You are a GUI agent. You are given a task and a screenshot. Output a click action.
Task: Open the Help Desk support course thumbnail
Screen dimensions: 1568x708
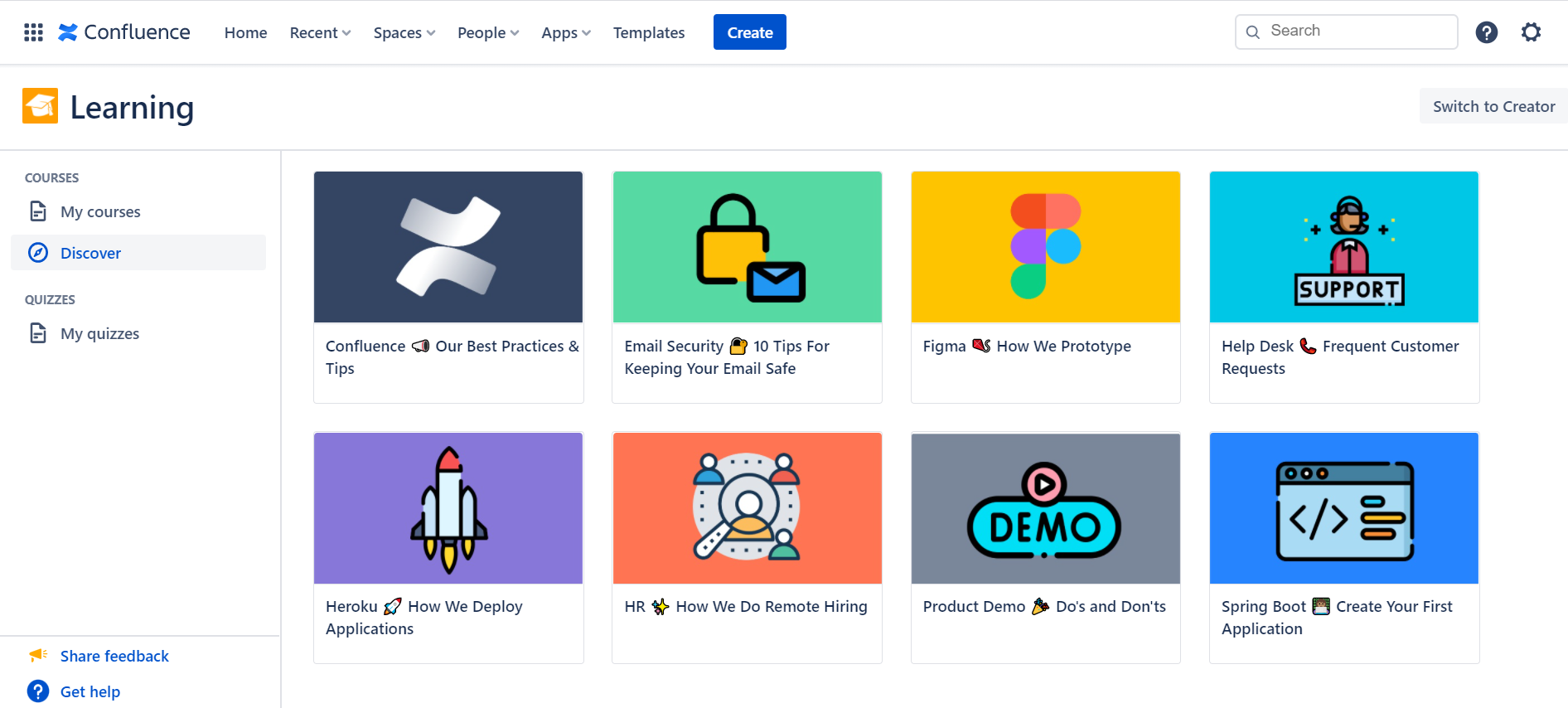click(1344, 247)
